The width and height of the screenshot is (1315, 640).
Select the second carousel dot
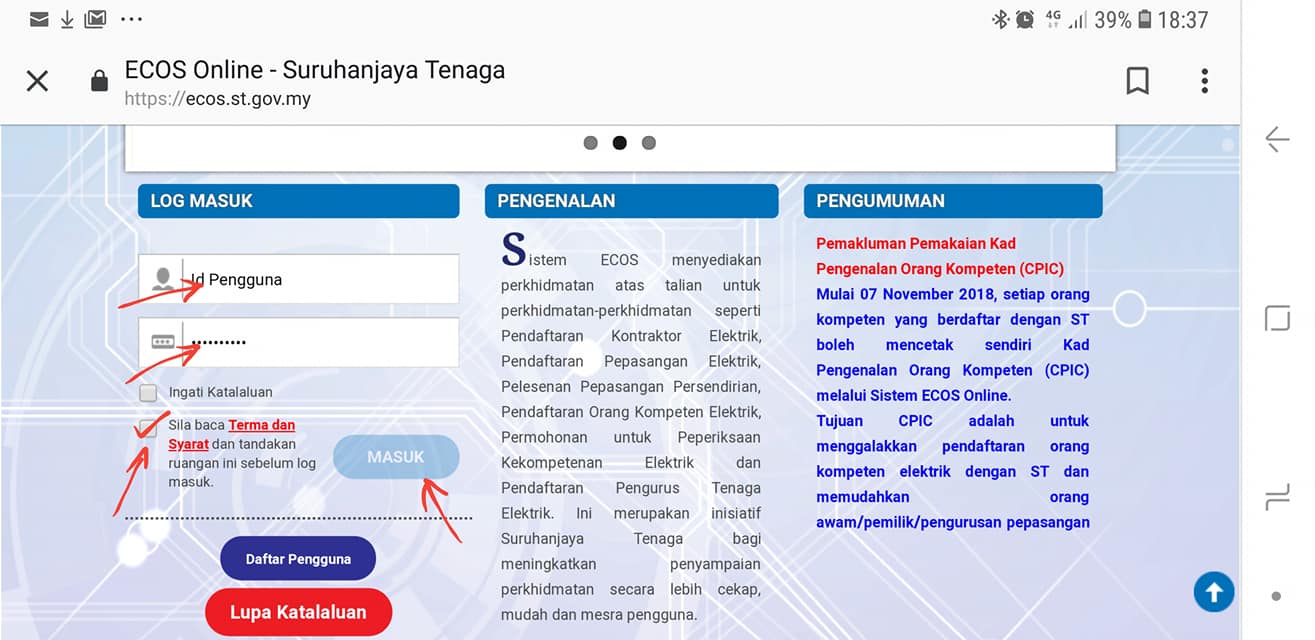click(x=620, y=143)
